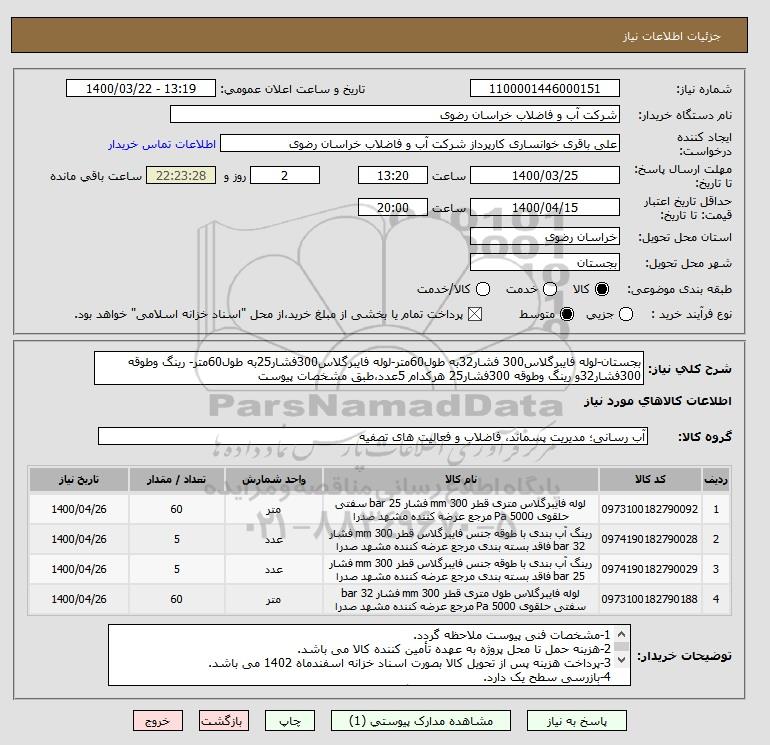
Task: Toggle the Islamic treasury payment checkbox
Action: coord(475,314)
